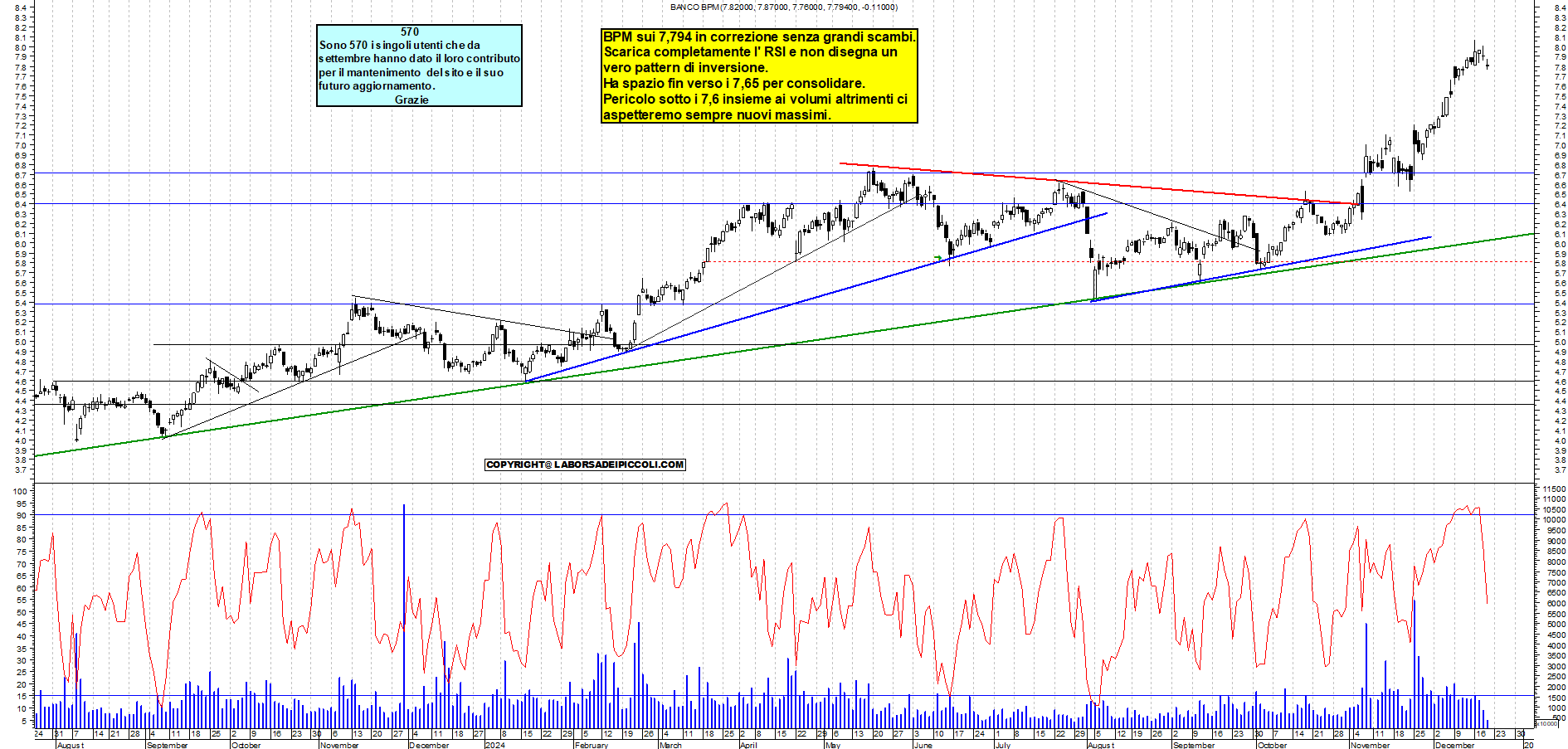Click the long green rising support trendline
This screenshot has height=749, width=1568.
point(784,344)
